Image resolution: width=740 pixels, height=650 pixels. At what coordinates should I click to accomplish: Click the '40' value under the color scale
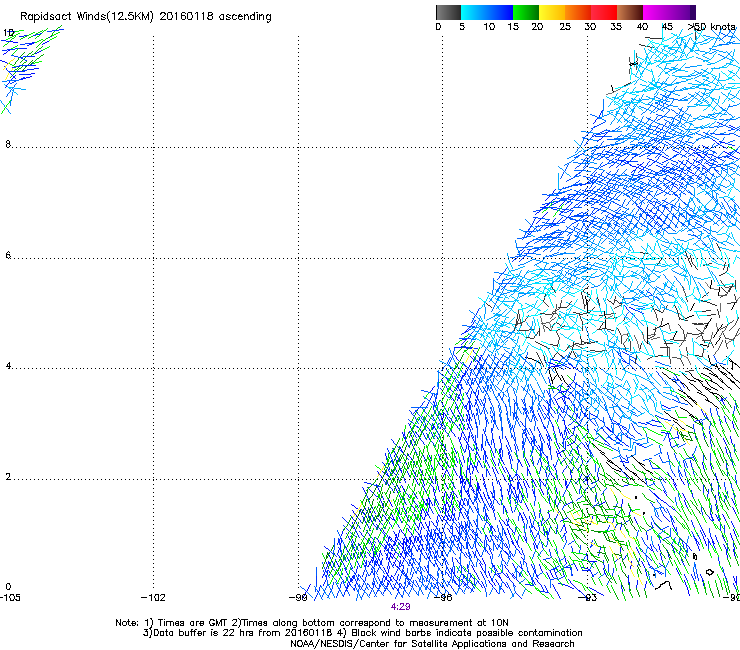642,27
